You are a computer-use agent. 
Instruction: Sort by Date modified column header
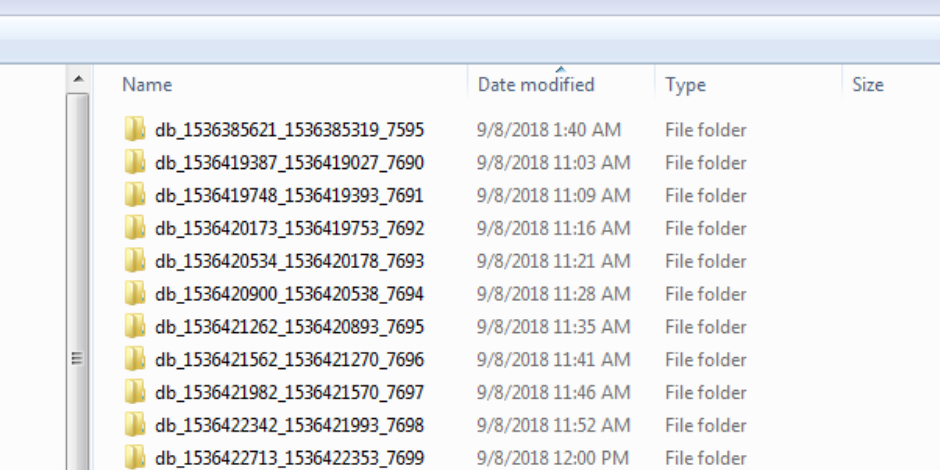[561, 85]
